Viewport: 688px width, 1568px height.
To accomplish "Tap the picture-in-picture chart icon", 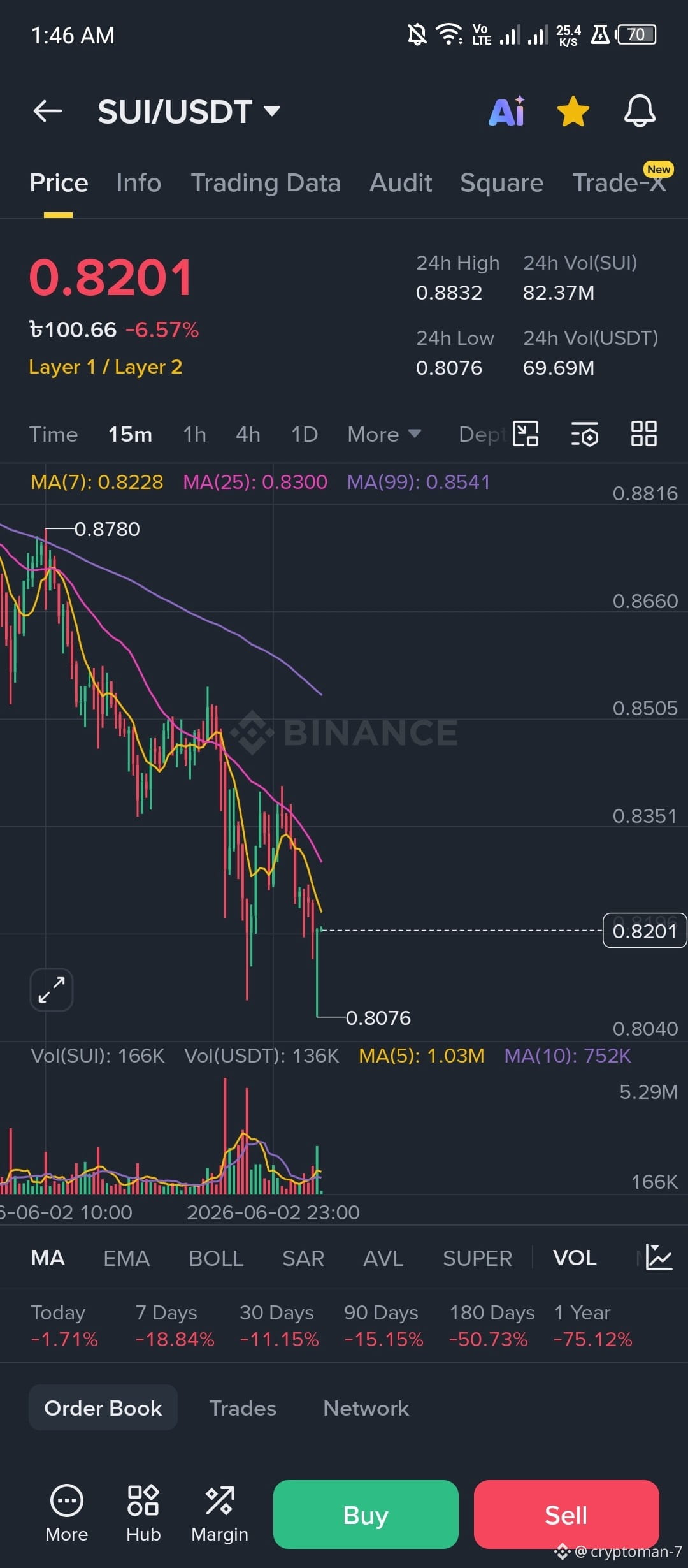I will tap(526, 434).
